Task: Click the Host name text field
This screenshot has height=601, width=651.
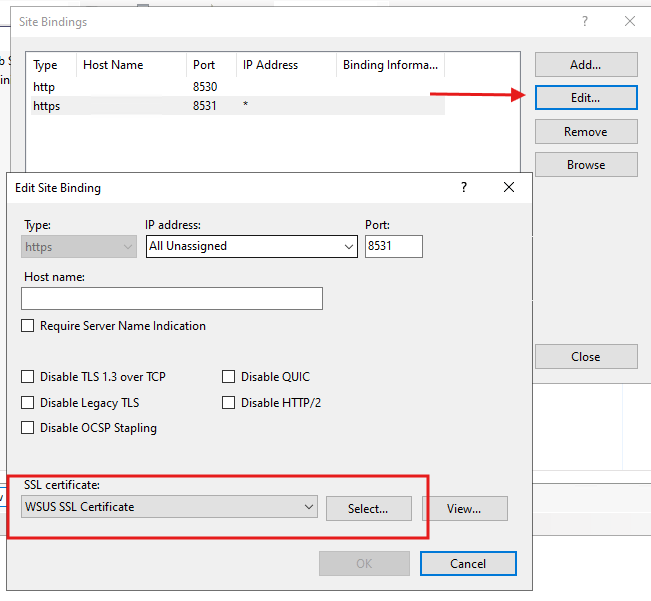Action: tap(172, 298)
